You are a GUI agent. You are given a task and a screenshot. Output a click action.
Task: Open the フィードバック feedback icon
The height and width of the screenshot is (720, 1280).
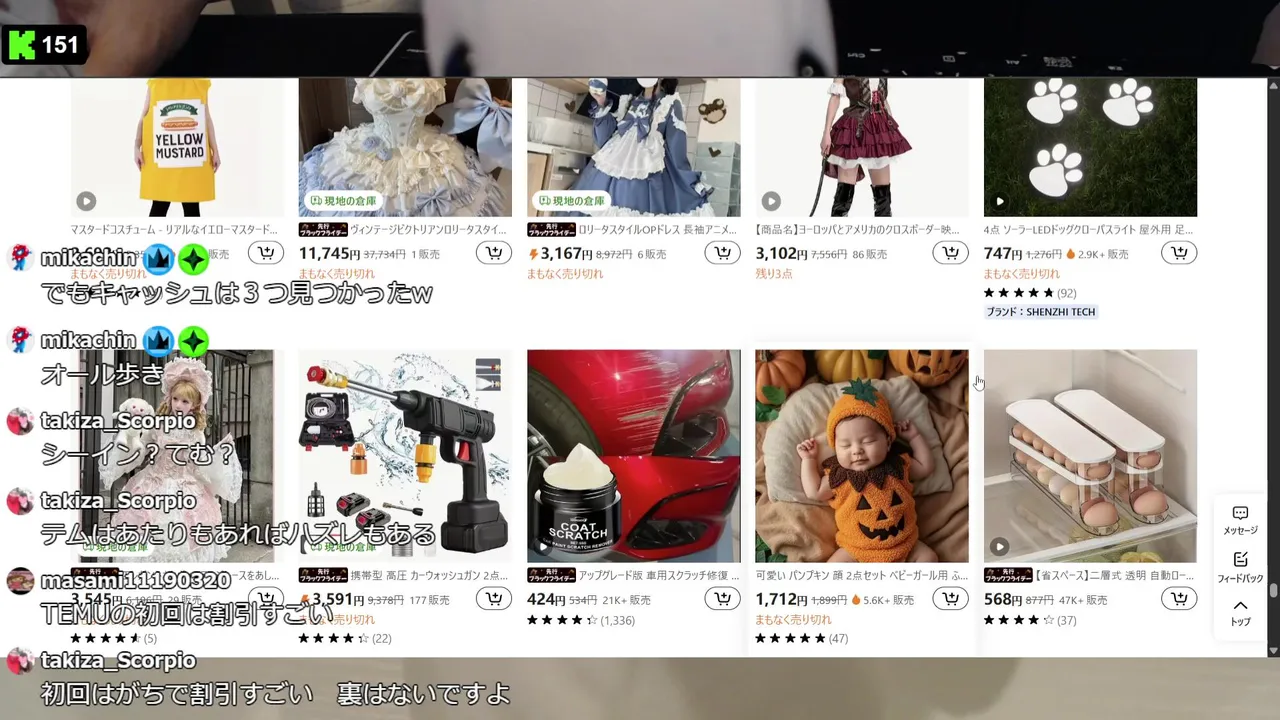pos(1240,567)
